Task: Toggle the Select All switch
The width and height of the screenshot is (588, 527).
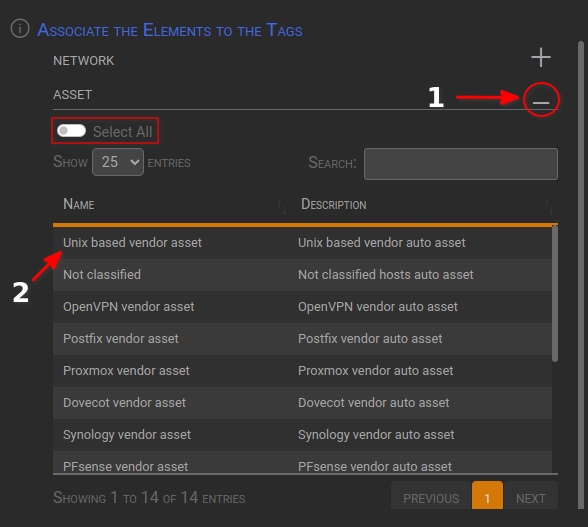Action: click(x=71, y=131)
